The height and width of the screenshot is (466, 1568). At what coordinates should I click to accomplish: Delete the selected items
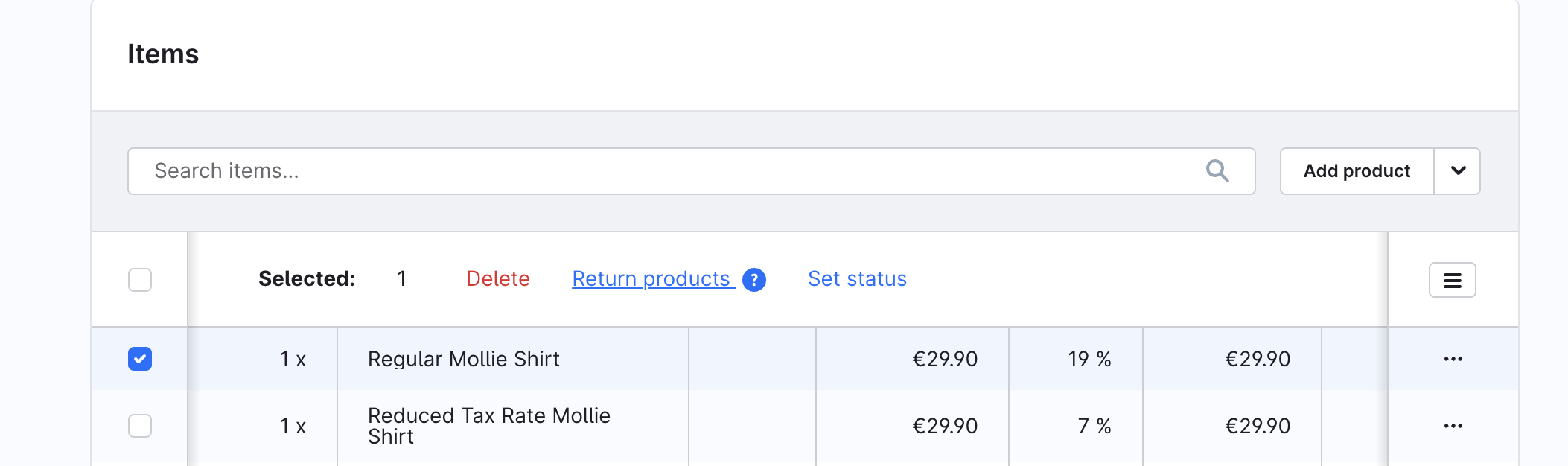coord(498,279)
